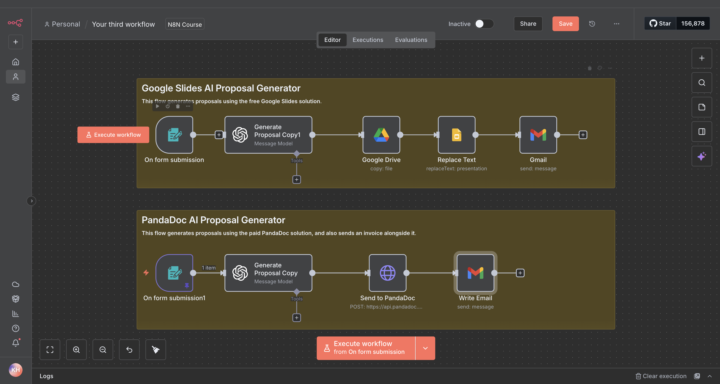
Task: Open the help question mark icon
Action: [16, 328]
